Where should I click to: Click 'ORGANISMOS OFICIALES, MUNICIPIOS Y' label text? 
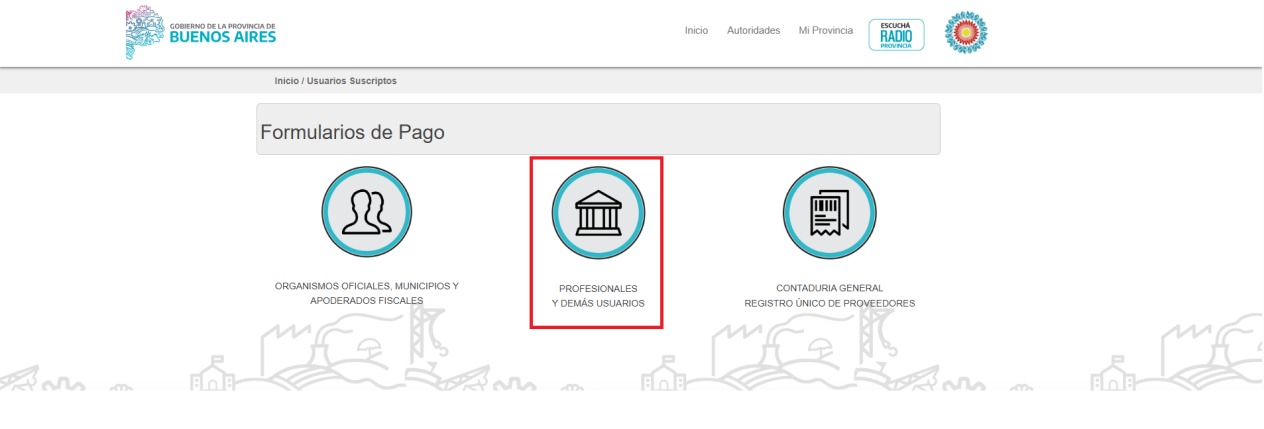pyautogui.click(x=366, y=286)
